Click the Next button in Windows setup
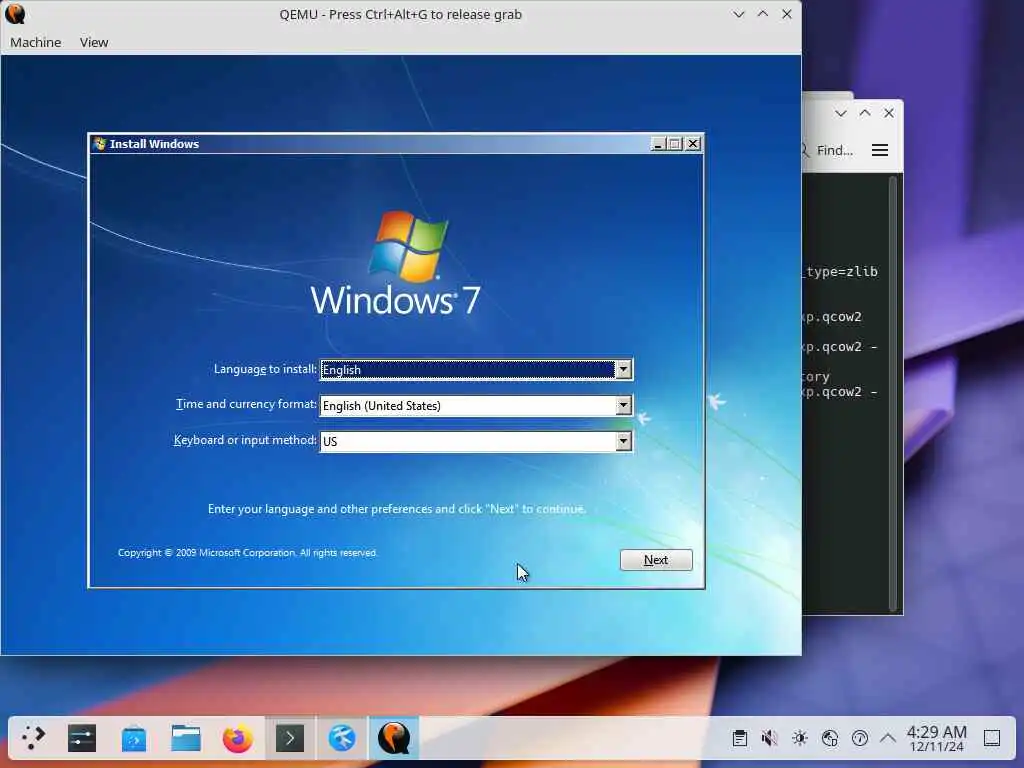Image resolution: width=1024 pixels, height=768 pixels. [656, 560]
